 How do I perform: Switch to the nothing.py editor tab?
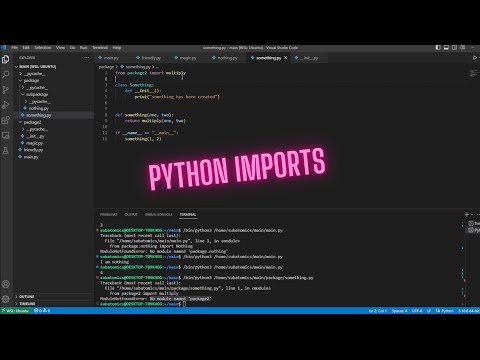pos(227,58)
